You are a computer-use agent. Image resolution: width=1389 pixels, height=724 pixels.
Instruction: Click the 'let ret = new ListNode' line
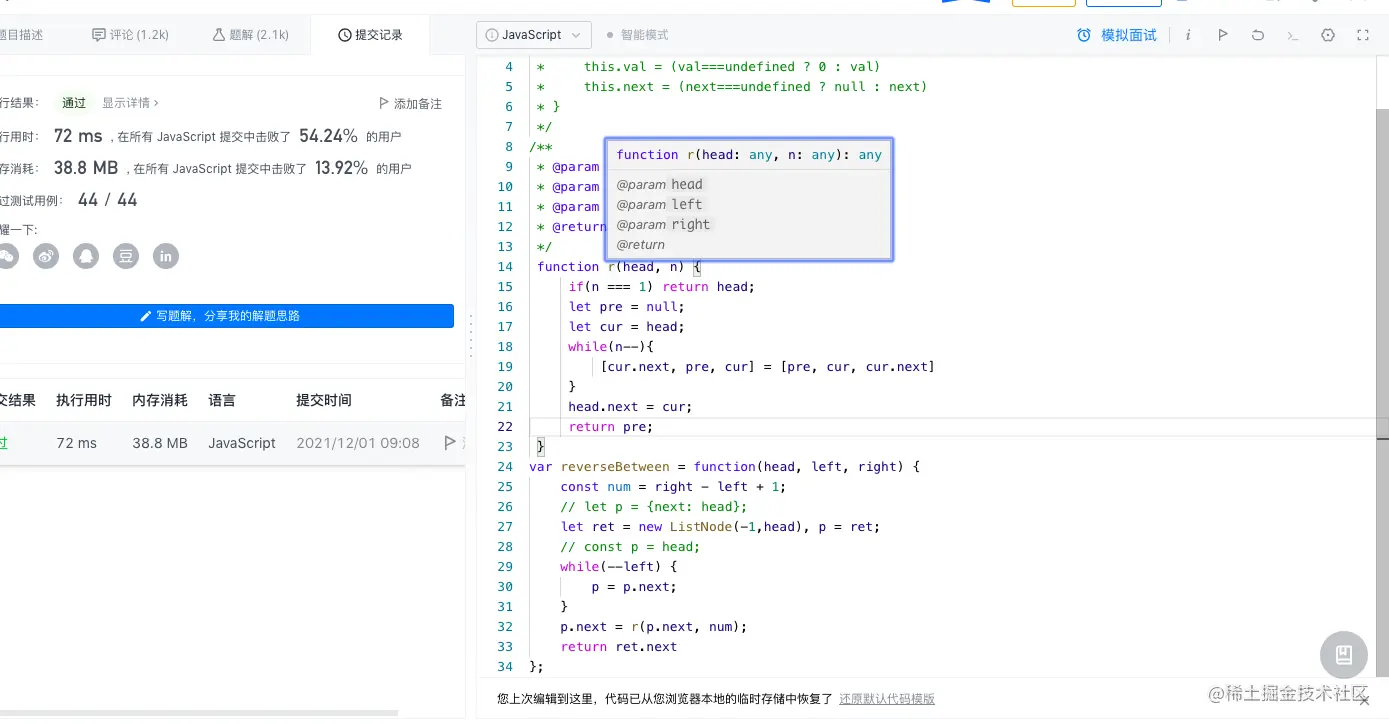click(x=721, y=527)
